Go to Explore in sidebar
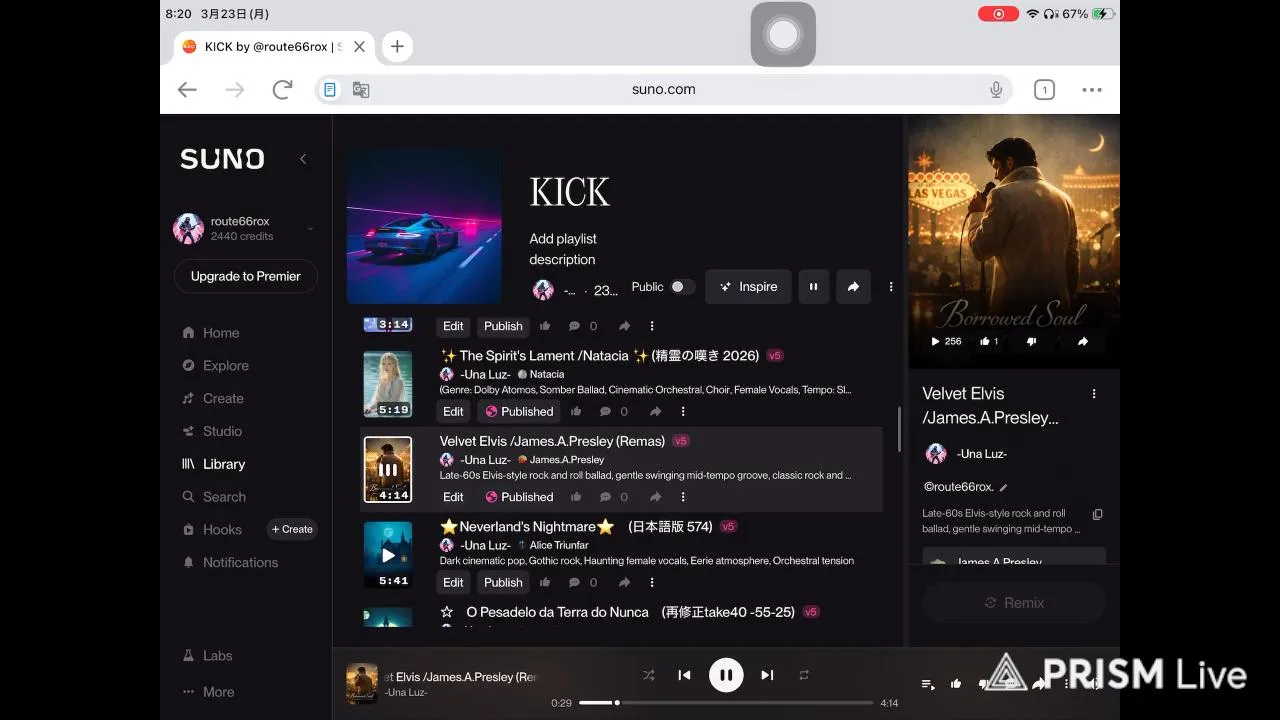The height and width of the screenshot is (720, 1280). (215, 366)
